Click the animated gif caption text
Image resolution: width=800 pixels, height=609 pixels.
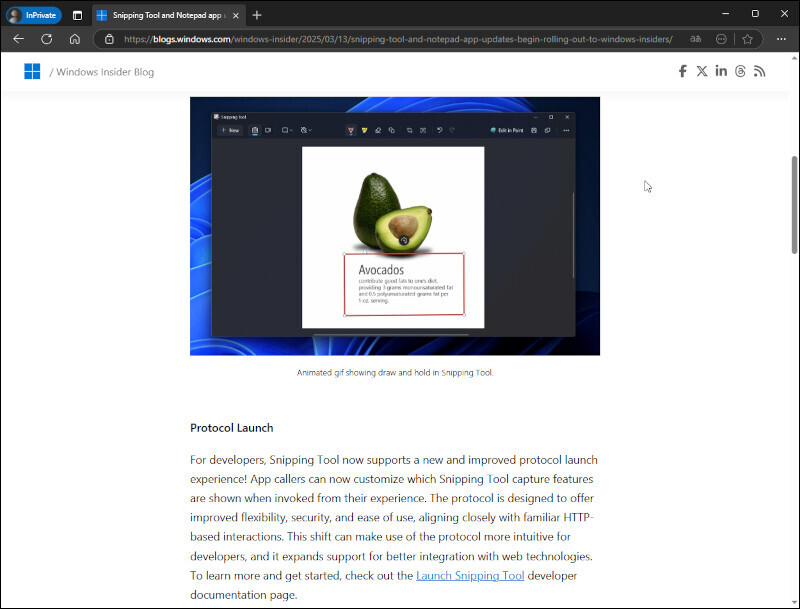tap(395, 373)
